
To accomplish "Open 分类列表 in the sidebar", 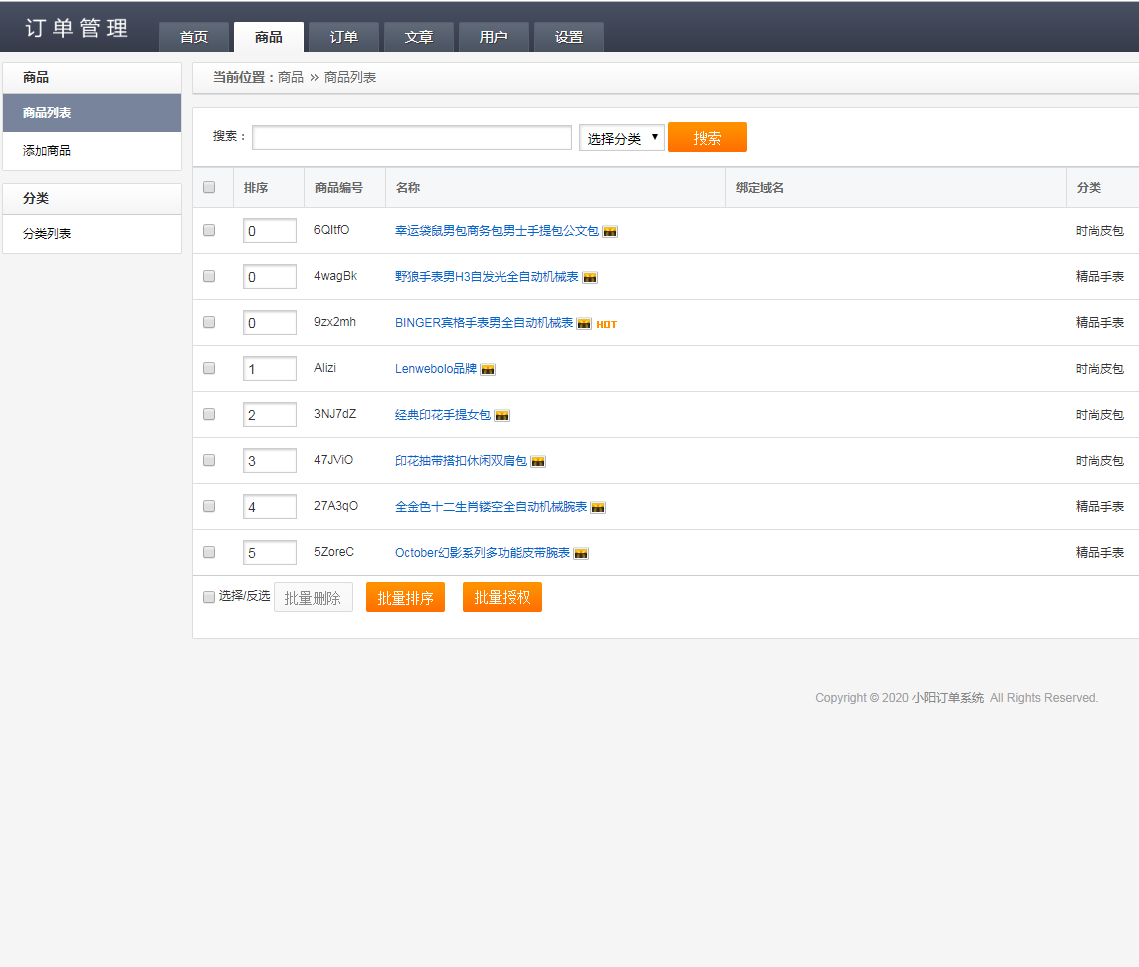I will [47, 234].
